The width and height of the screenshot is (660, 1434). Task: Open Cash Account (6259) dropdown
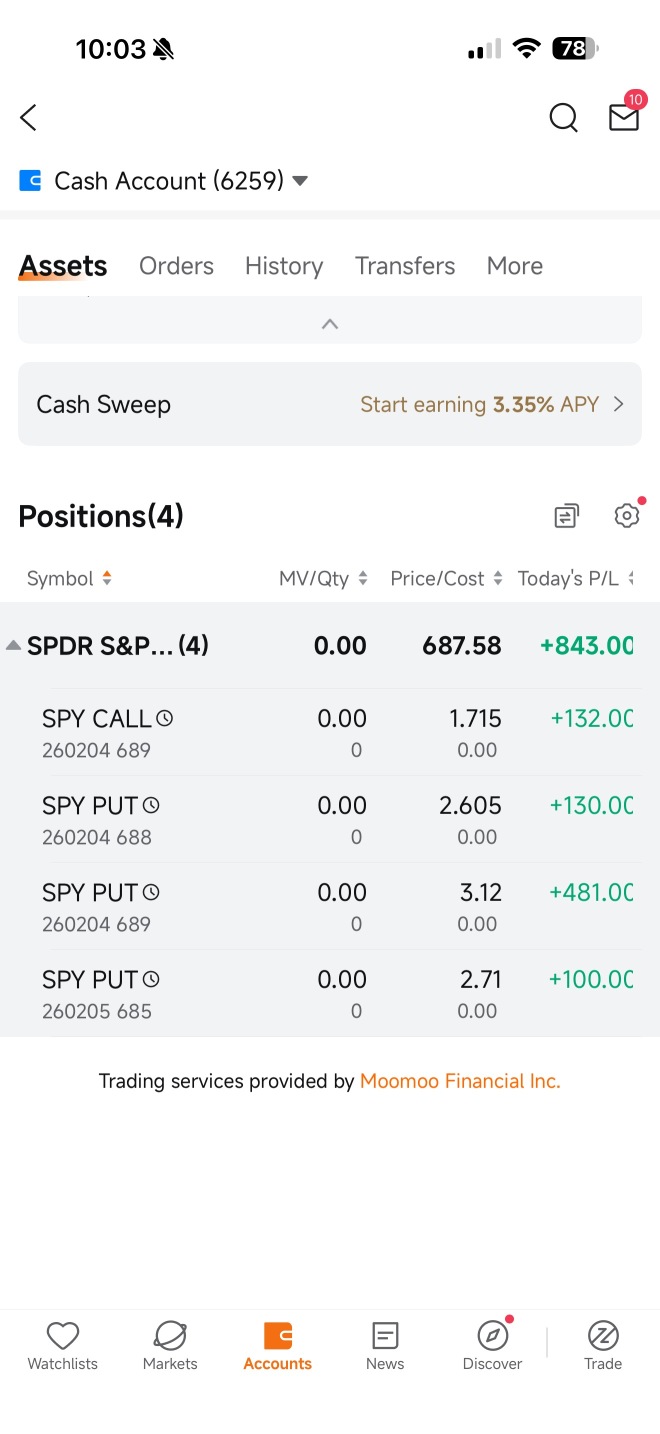click(x=164, y=181)
